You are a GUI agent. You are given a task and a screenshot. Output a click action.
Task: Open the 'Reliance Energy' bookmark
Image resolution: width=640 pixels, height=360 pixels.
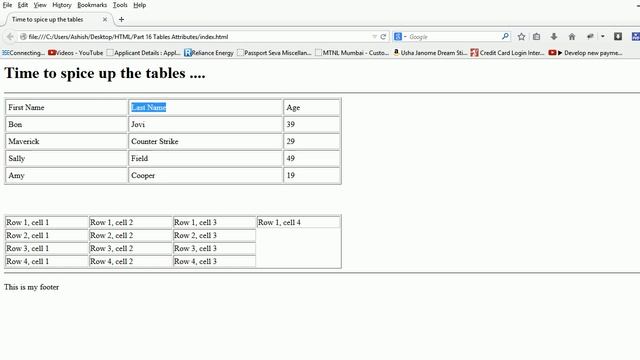coord(209,53)
